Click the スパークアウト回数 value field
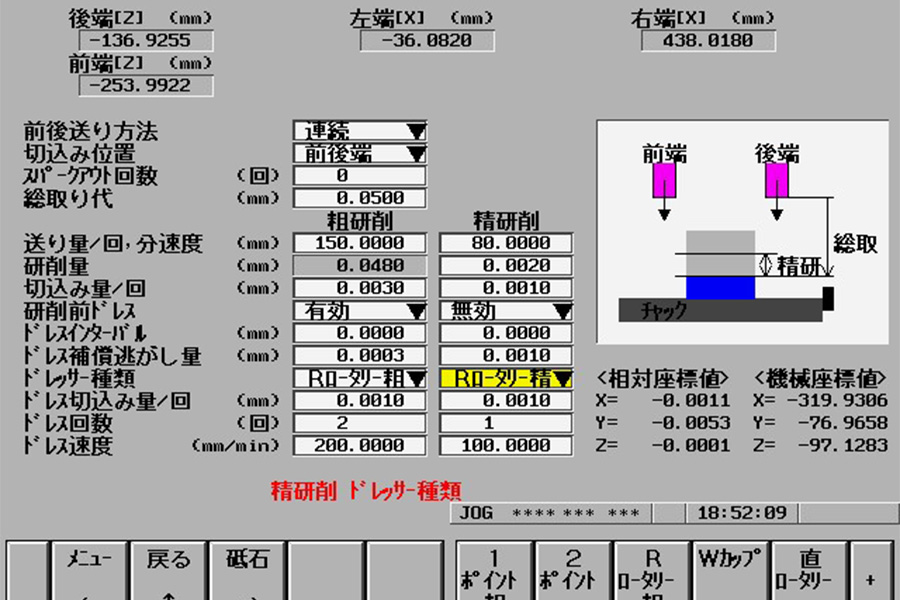The image size is (900, 600). coord(358,176)
